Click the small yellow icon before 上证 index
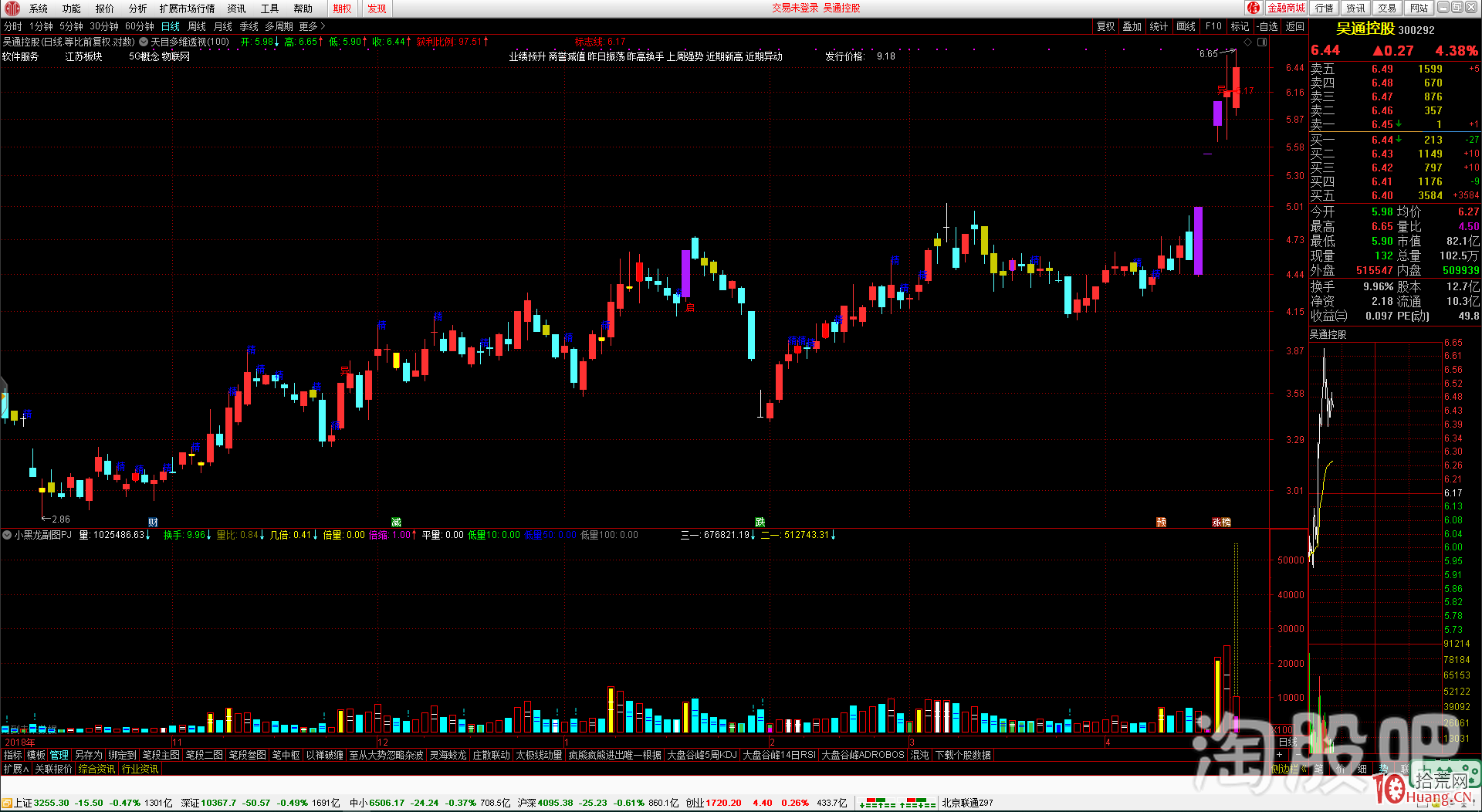 [x=7, y=804]
